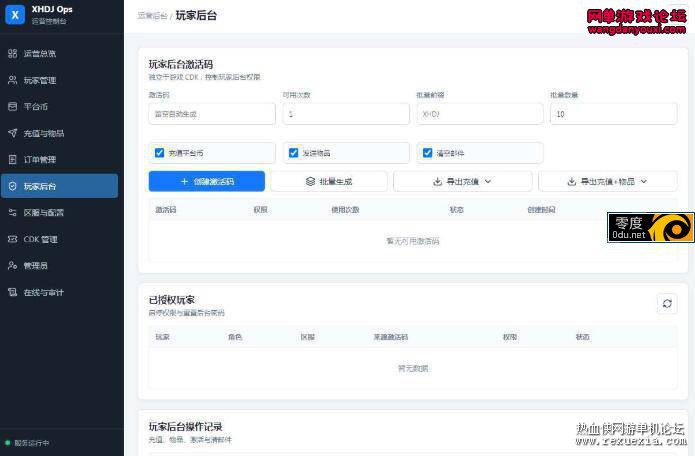This screenshot has height=456, width=695.
Task: Click the 创建时间 column header
Action: point(541,210)
